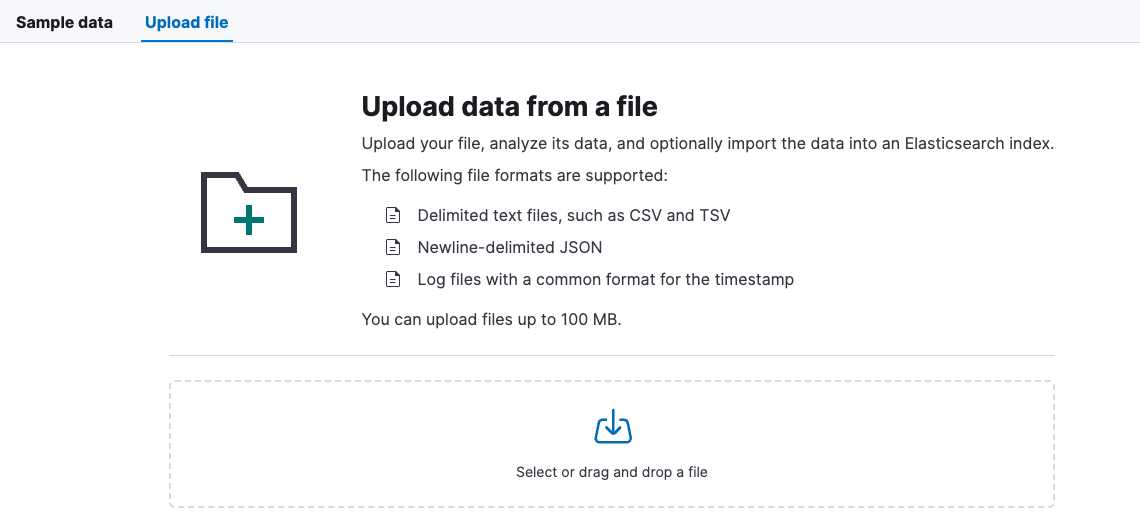Click the 'Upload data from a file' heading
The width and height of the screenshot is (1140, 524).
pos(509,106)
